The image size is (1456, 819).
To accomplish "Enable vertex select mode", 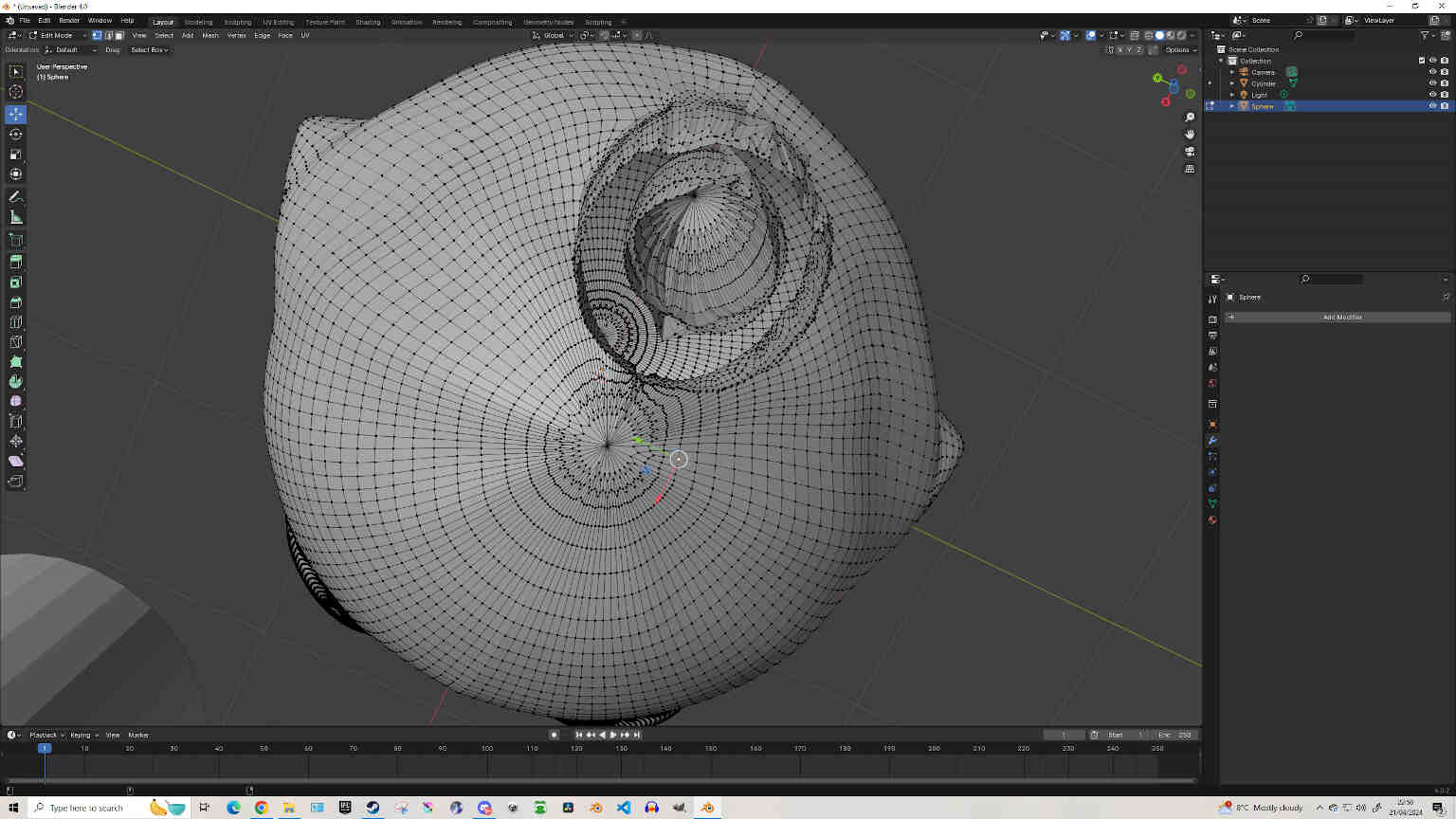I will 97,35.
